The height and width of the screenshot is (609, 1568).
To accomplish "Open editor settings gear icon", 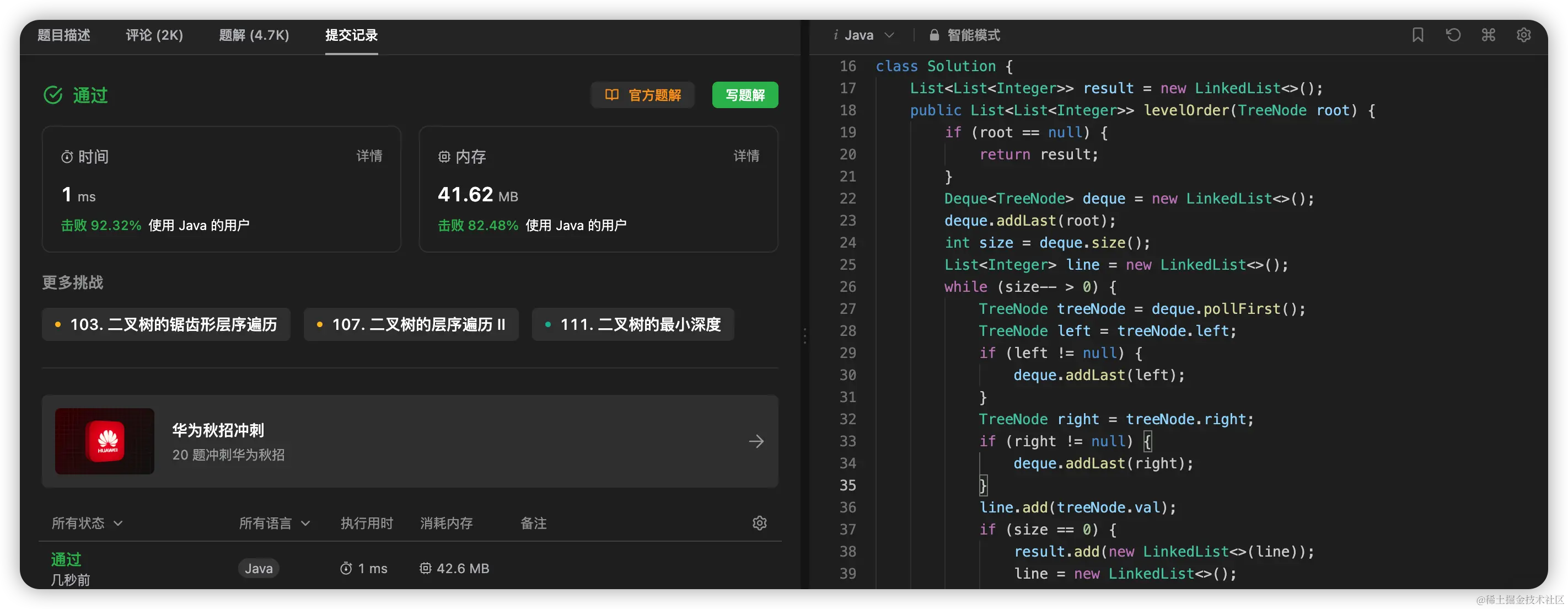I will (1523, 35).
